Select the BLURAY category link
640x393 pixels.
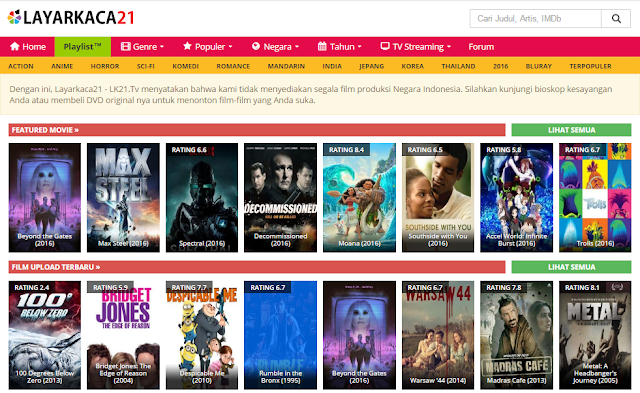539,66
